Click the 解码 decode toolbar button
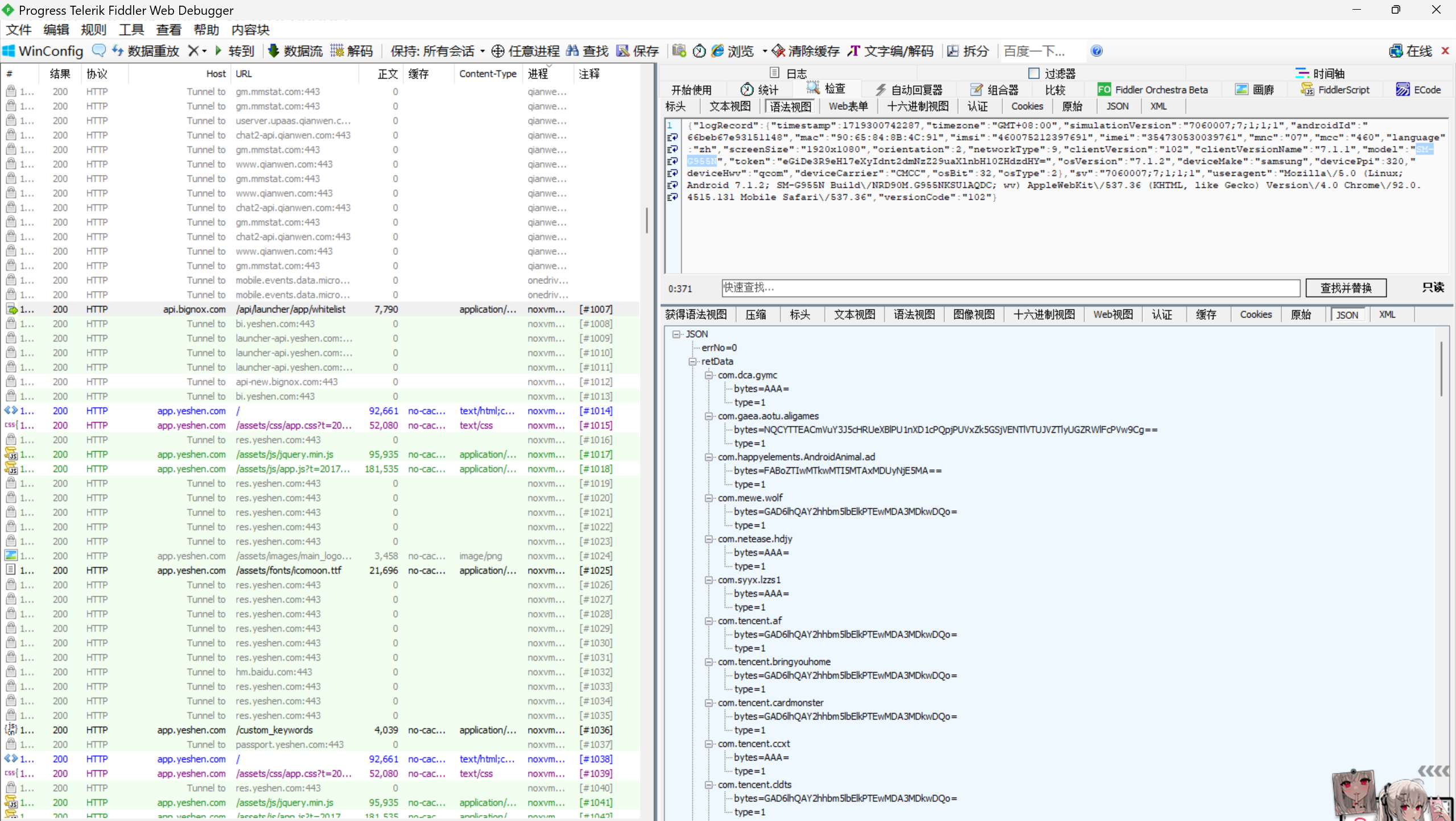Screen dimensions: 1456x821 352,51
